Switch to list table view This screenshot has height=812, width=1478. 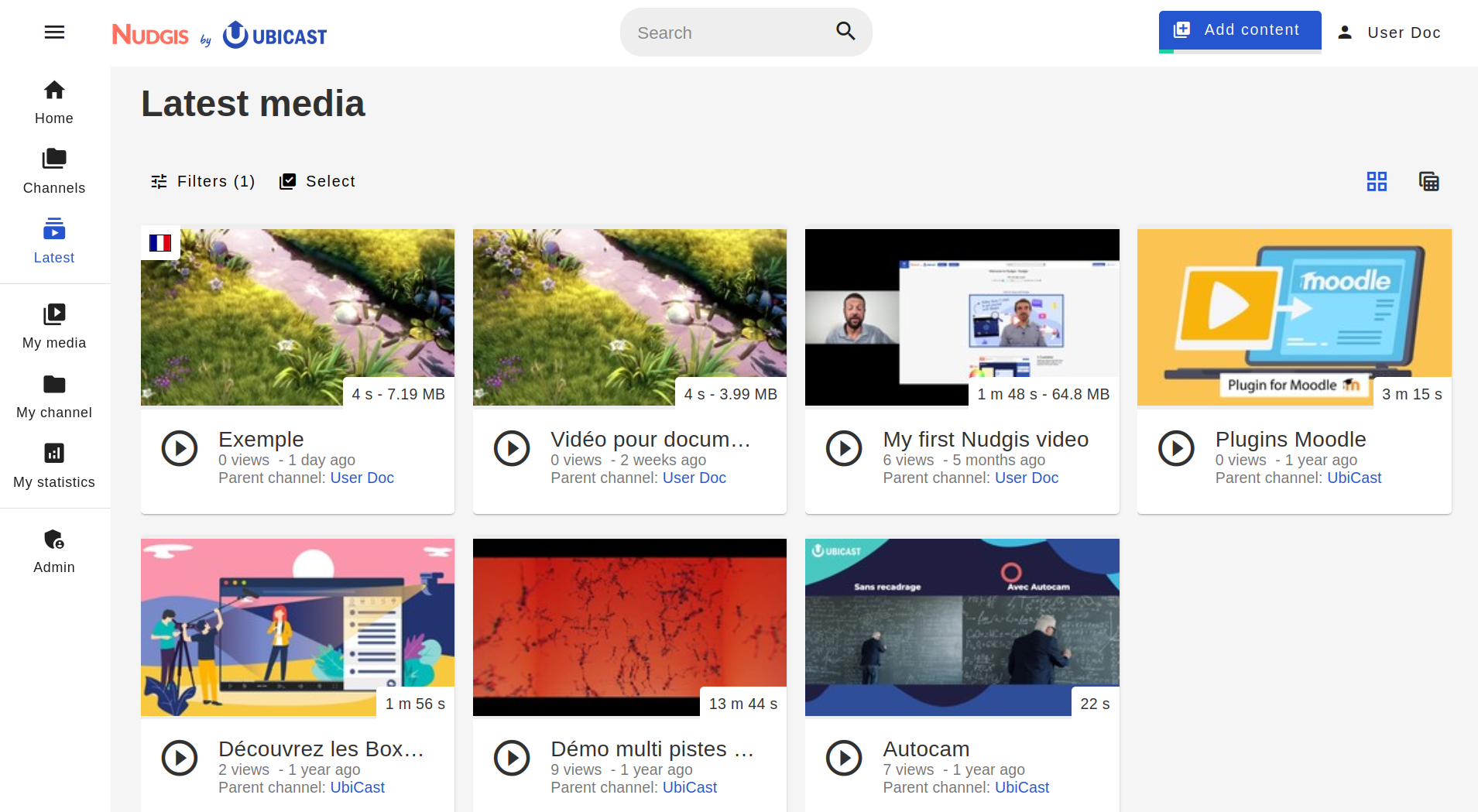coord(1428,181)
